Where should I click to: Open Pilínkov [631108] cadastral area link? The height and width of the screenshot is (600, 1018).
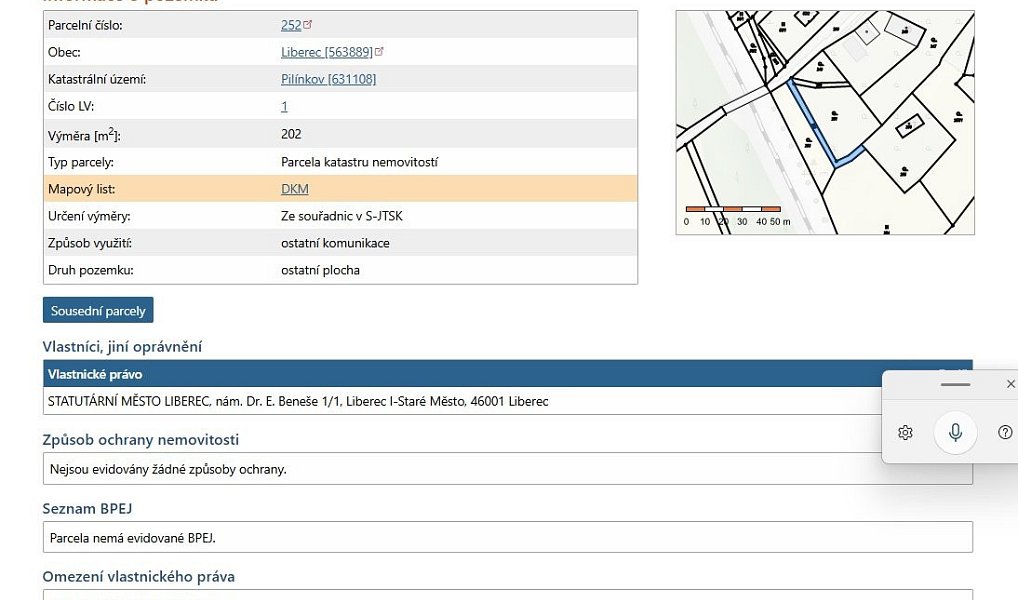[x=329, y=79]
